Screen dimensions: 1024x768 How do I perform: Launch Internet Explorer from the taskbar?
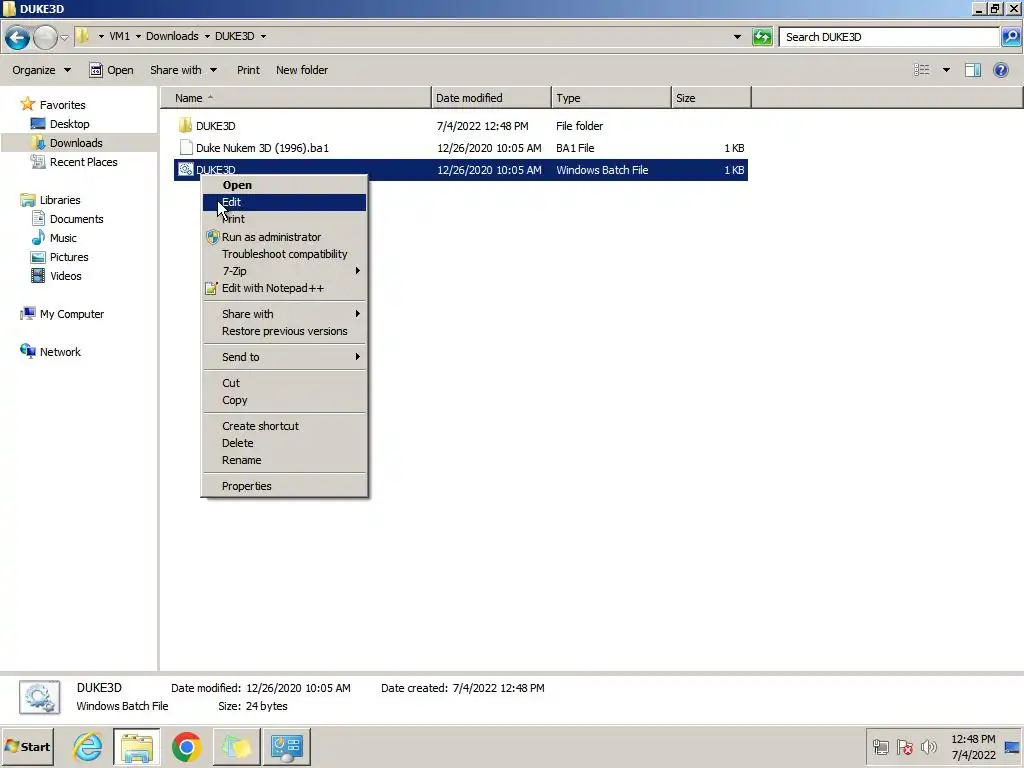88,746
